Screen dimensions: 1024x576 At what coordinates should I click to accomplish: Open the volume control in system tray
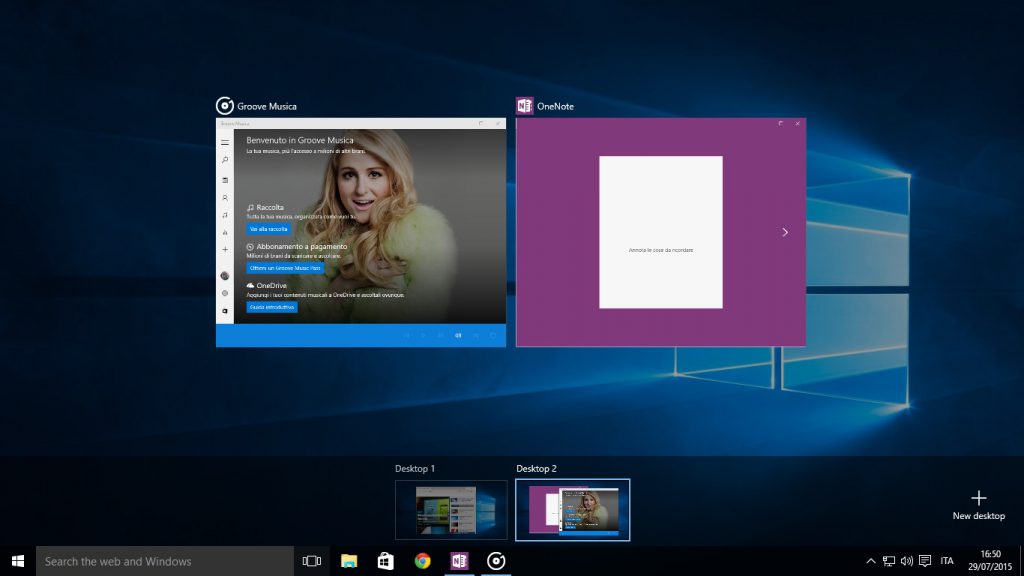tap(906, 561)
